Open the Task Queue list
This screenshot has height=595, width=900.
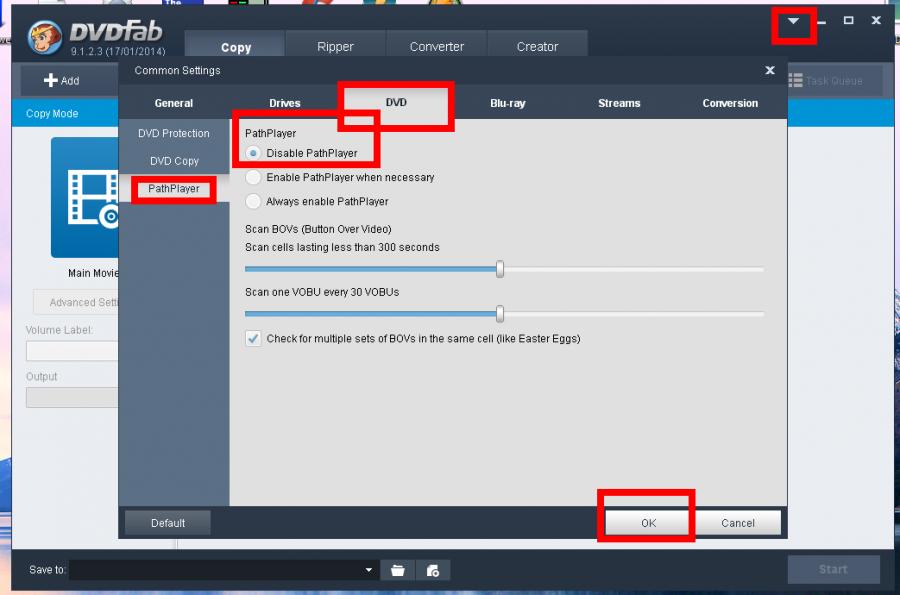coord(824,80)
